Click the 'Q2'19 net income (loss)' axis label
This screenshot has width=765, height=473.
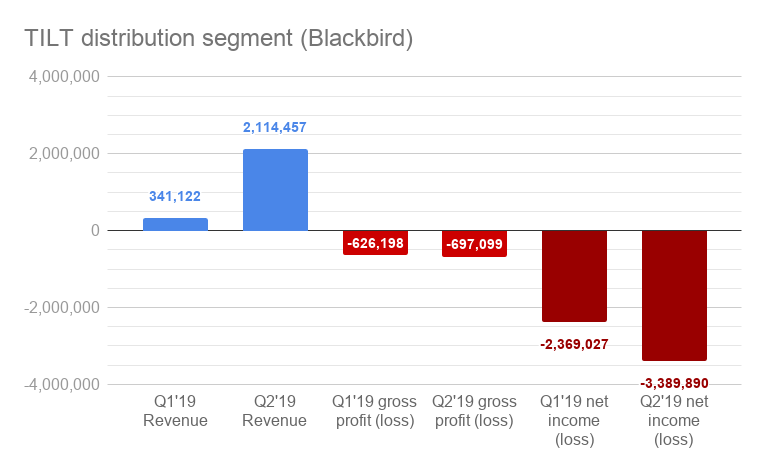coord(674,420)
